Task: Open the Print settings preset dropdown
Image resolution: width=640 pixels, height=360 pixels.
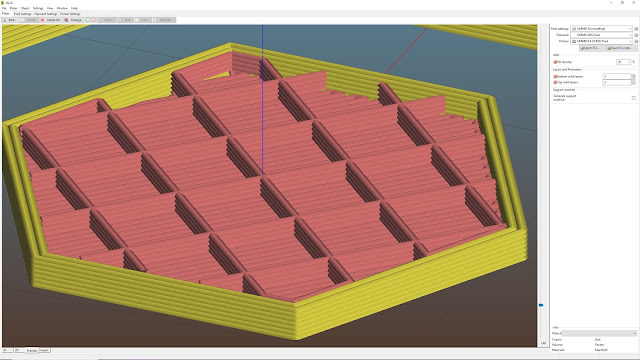Action: 602,29
